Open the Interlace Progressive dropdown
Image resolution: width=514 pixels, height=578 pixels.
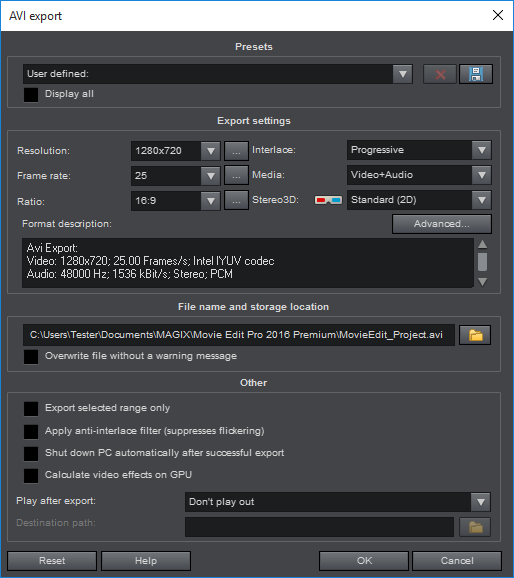point(419,150)
